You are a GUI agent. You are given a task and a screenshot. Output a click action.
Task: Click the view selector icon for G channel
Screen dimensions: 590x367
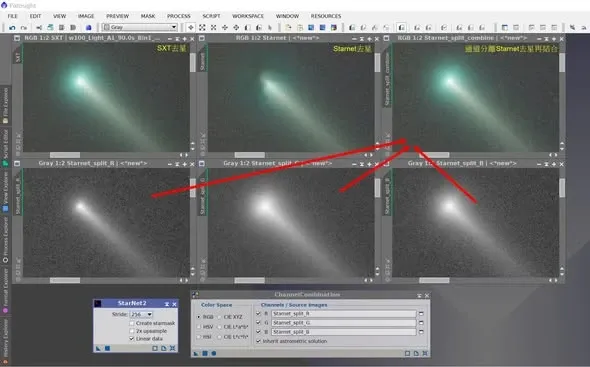(x=421, y=323)
